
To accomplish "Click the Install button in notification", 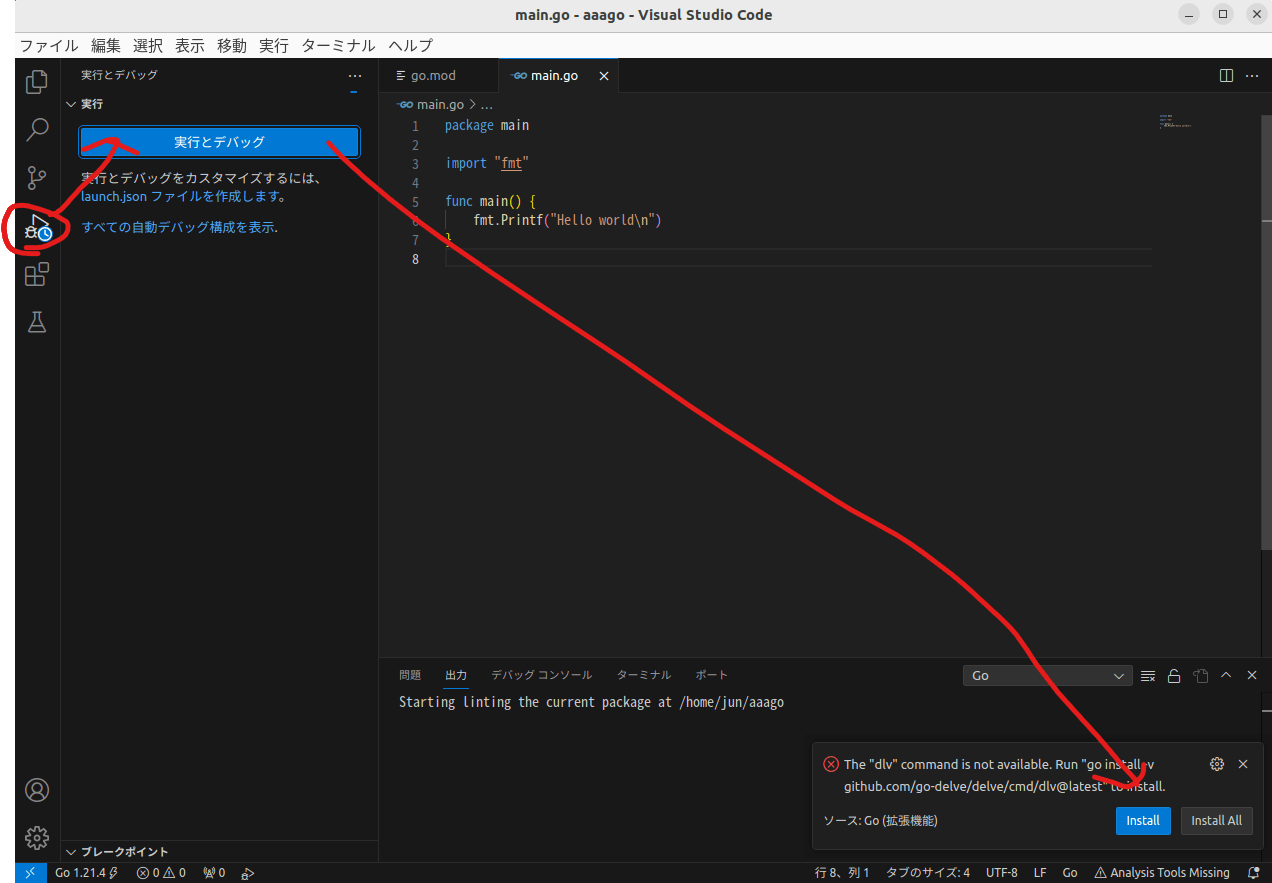I will click(1143, 820).
